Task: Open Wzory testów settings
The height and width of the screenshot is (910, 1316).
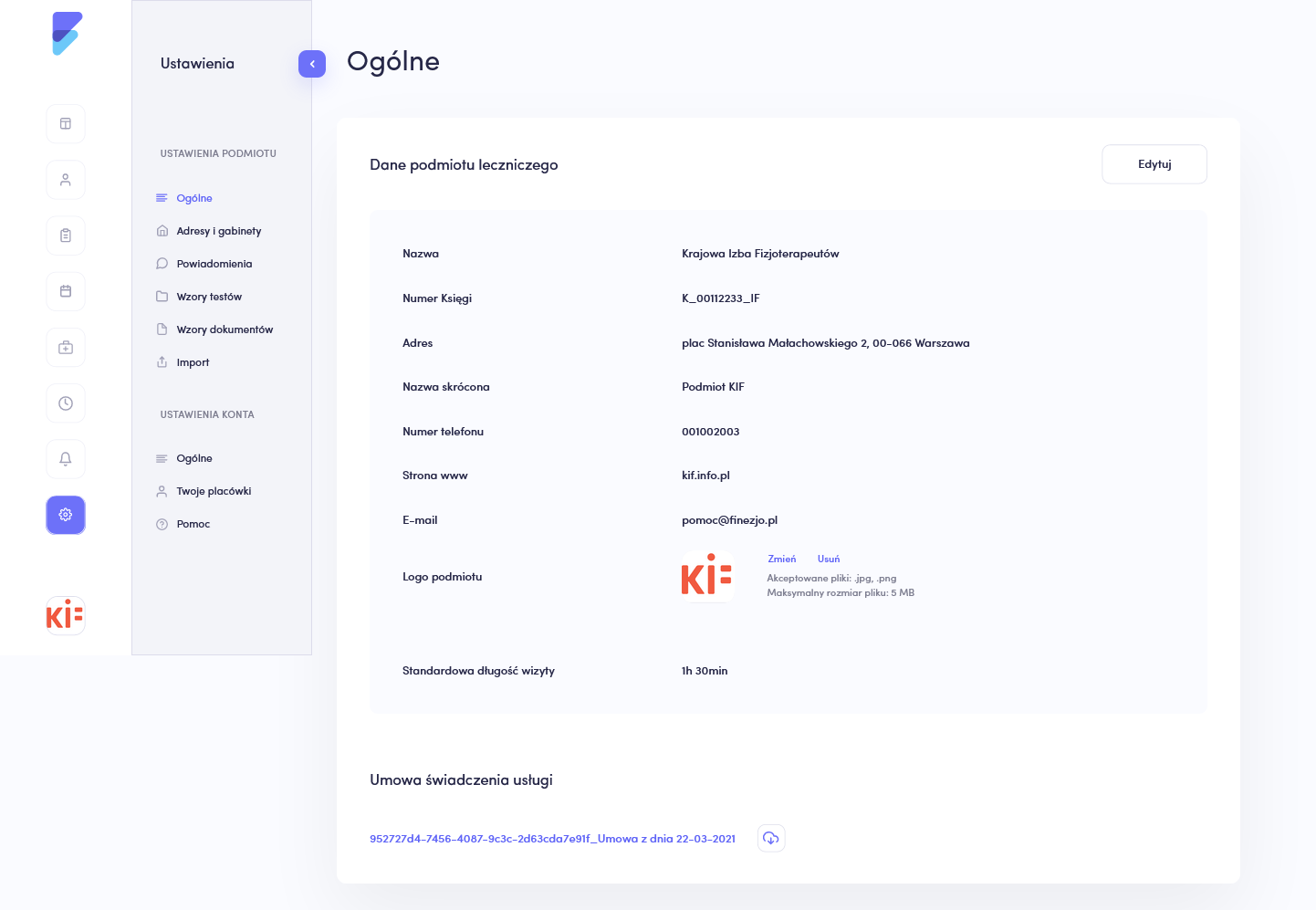Action: pos(209,297)
